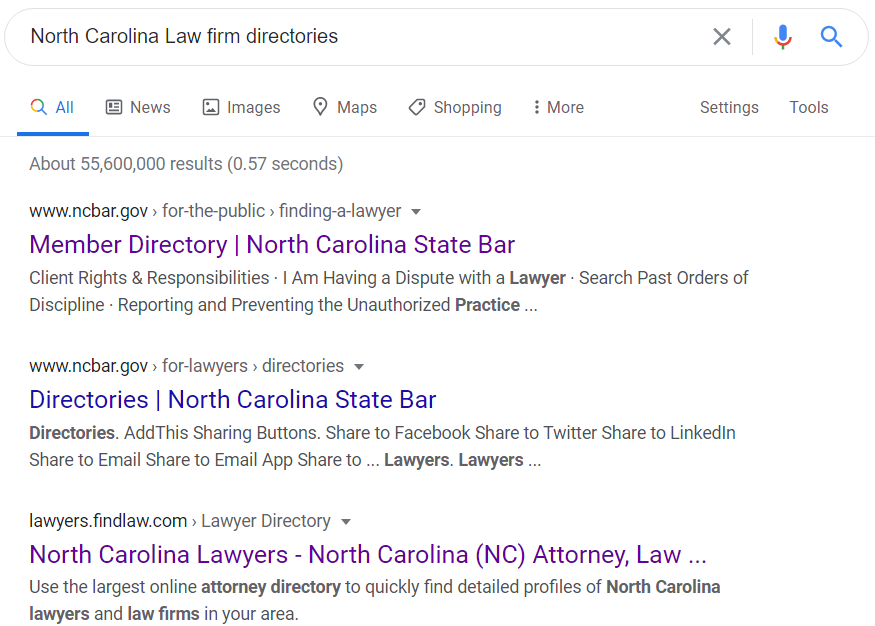875x626 pixels.
Task: Open the Shopping tab
Action: coord(455,107)
